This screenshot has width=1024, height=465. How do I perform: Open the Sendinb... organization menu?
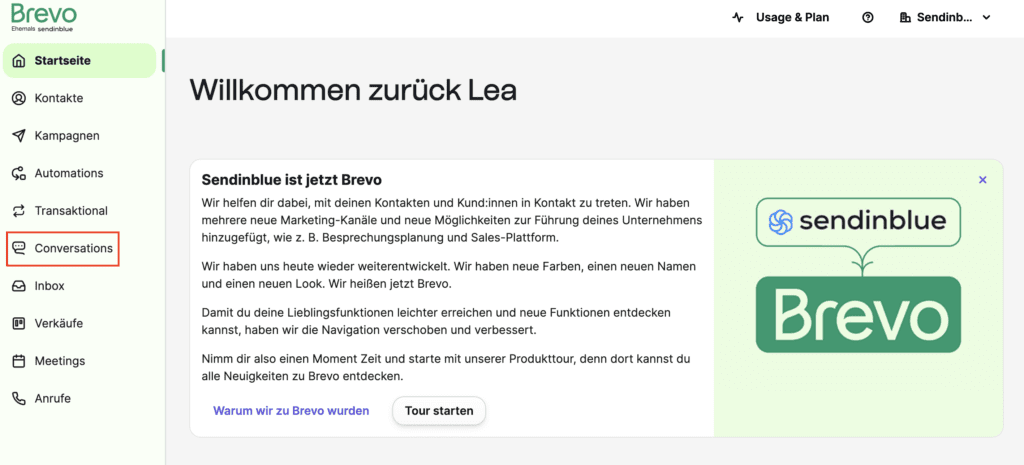pyautogui.click(x=945, y=18)
